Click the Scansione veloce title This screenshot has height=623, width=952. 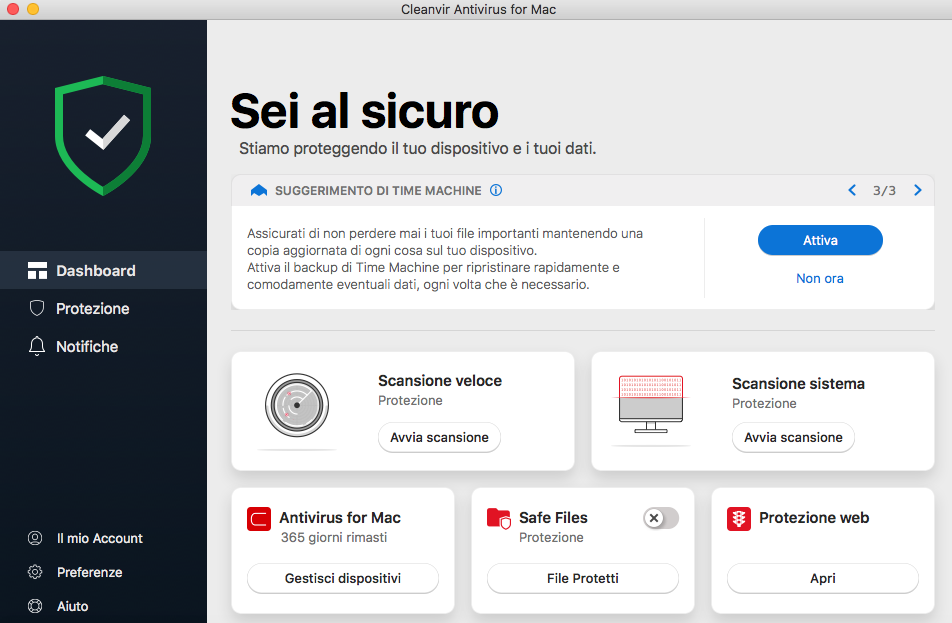(440, 381)
